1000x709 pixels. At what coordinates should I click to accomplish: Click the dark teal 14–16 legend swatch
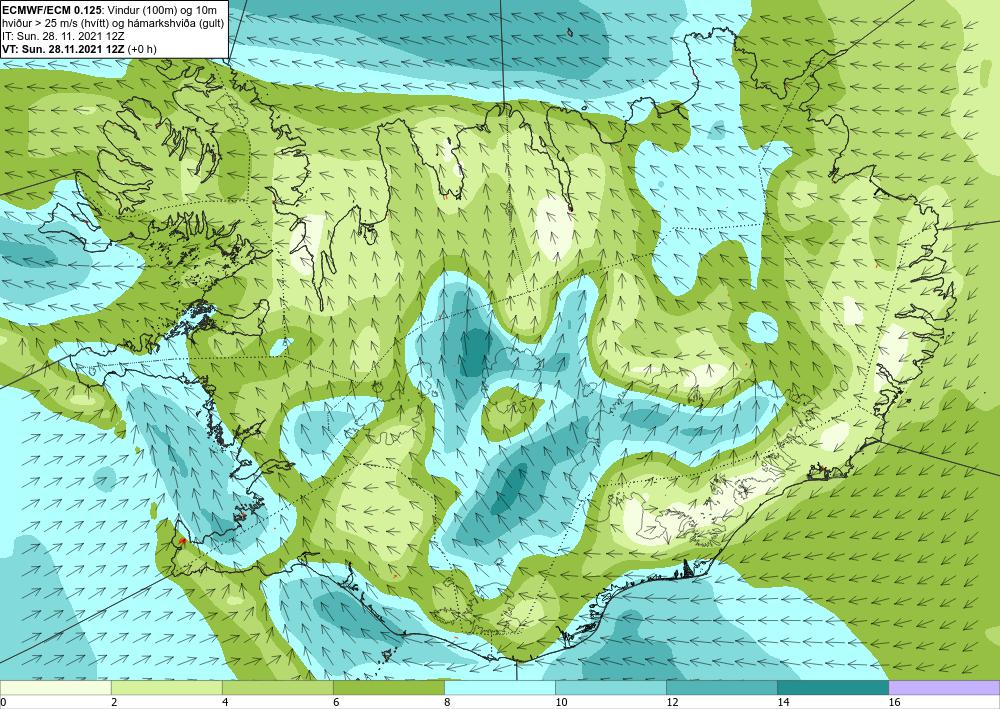(833, 687)
